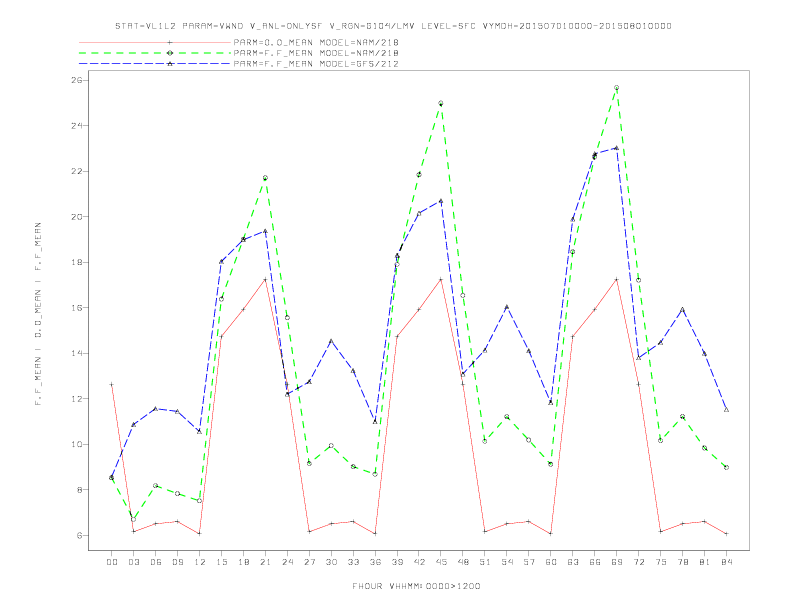This screenshot has width=792, height=612.
Task: Click green NAM circle marker at hour 03
Action: pyautogui.click(x=133, y=519)
